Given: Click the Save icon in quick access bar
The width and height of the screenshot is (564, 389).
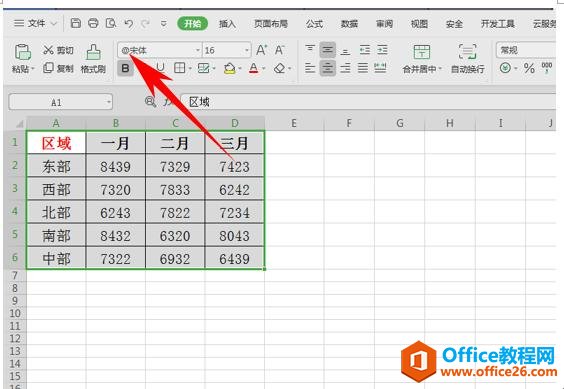Looking at the screenshot, I should point(76,23).
